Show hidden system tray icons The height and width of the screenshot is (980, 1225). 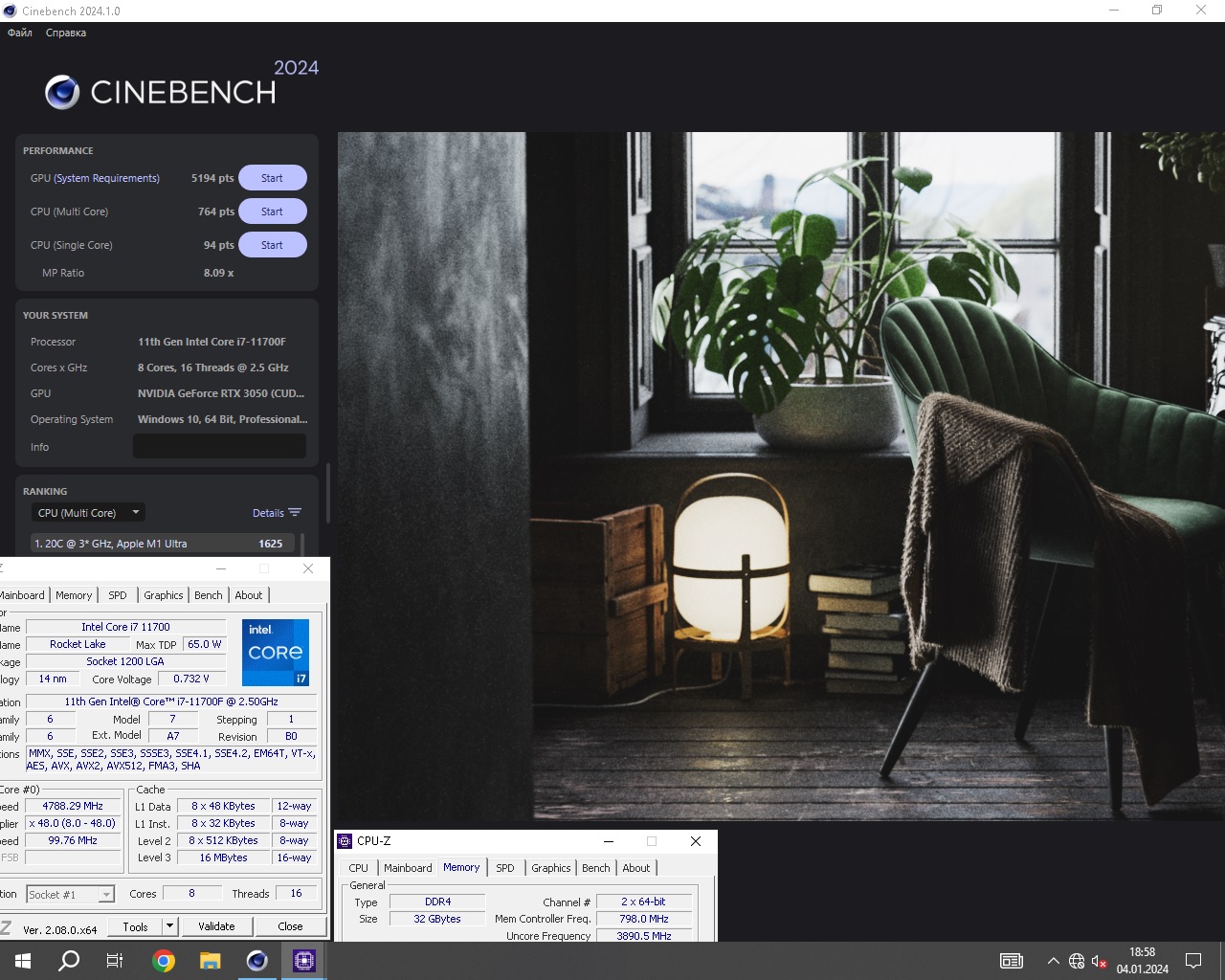point(1053,961)
